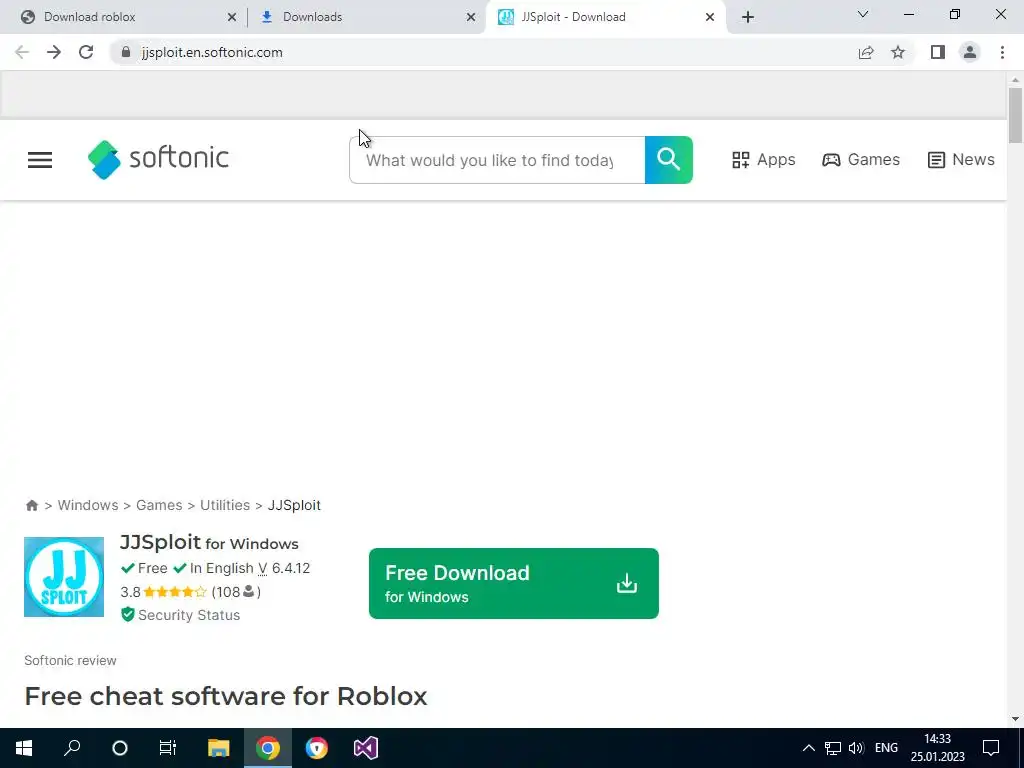Show hidden system tray icons
The image size is (1024, 768).
click(x=808, y=748)
